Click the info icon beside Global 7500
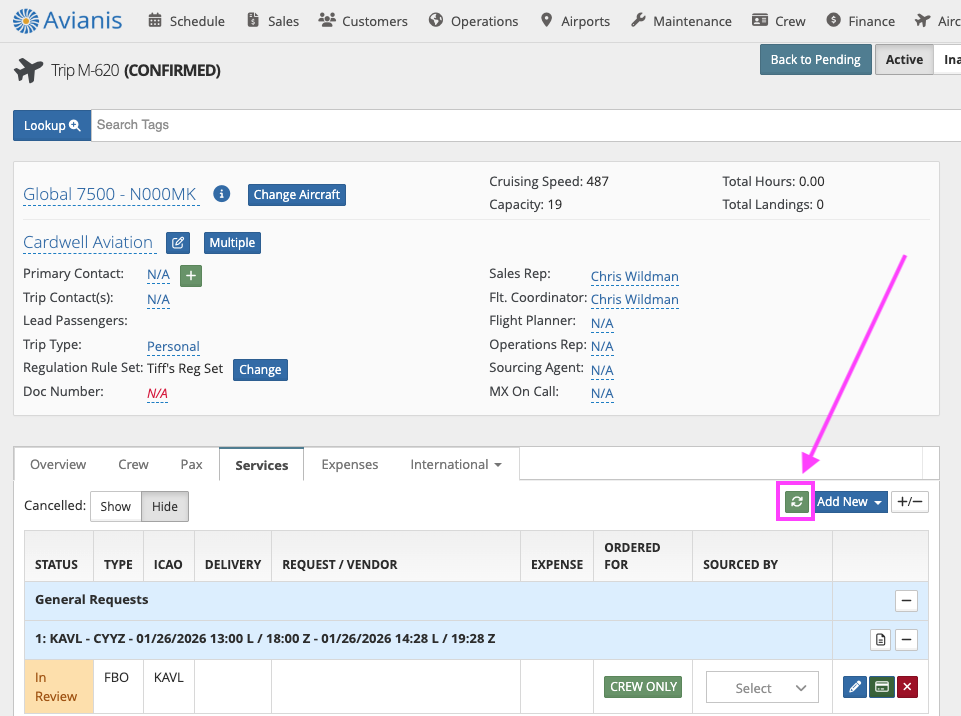Image resolution: width=961 pixels, height=716 pixels. [x=222, y=194]
